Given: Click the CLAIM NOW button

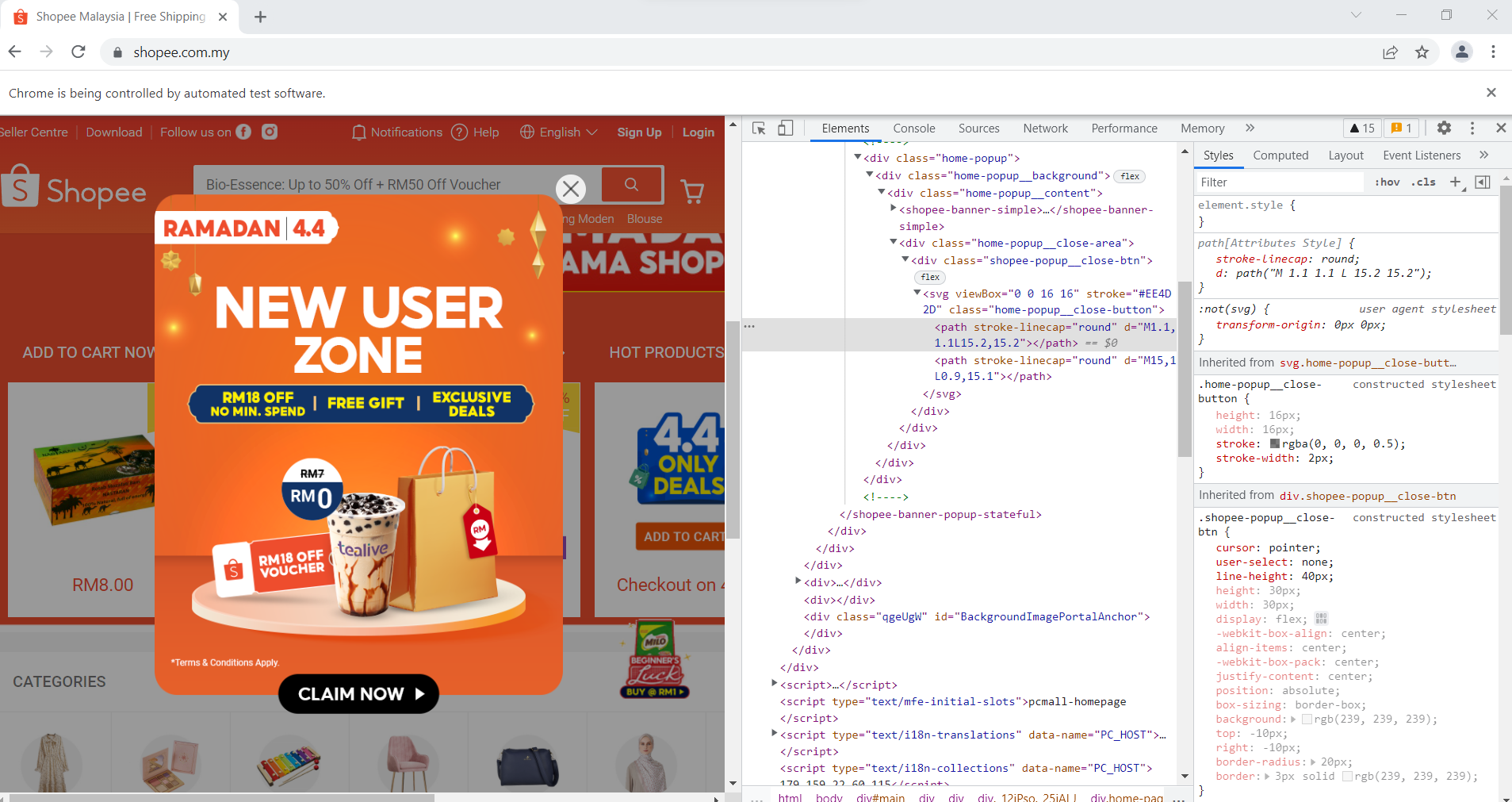Looking at the screenshot, I should click(x=359, y=694).
